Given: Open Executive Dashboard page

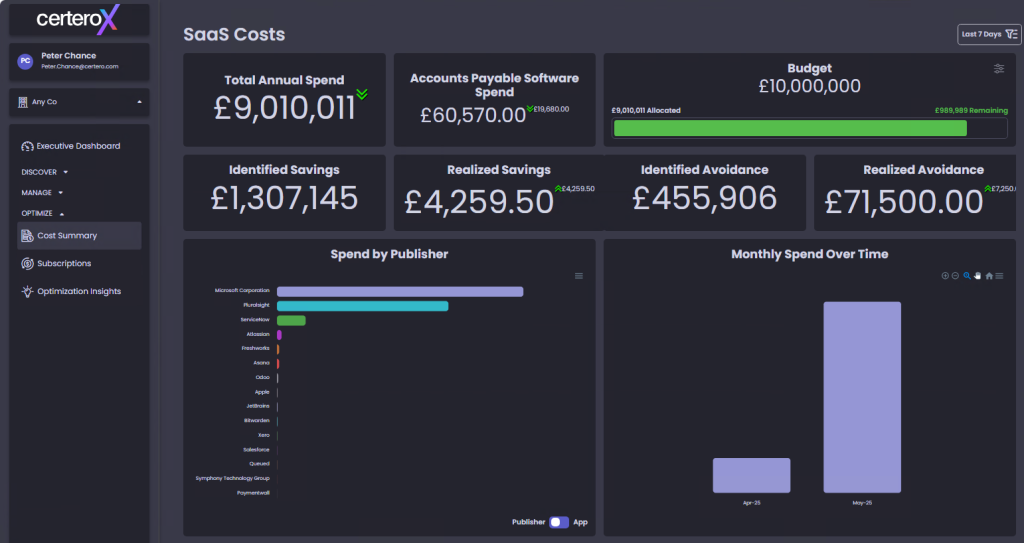Looking at the screenshot, I should point(78,146).
